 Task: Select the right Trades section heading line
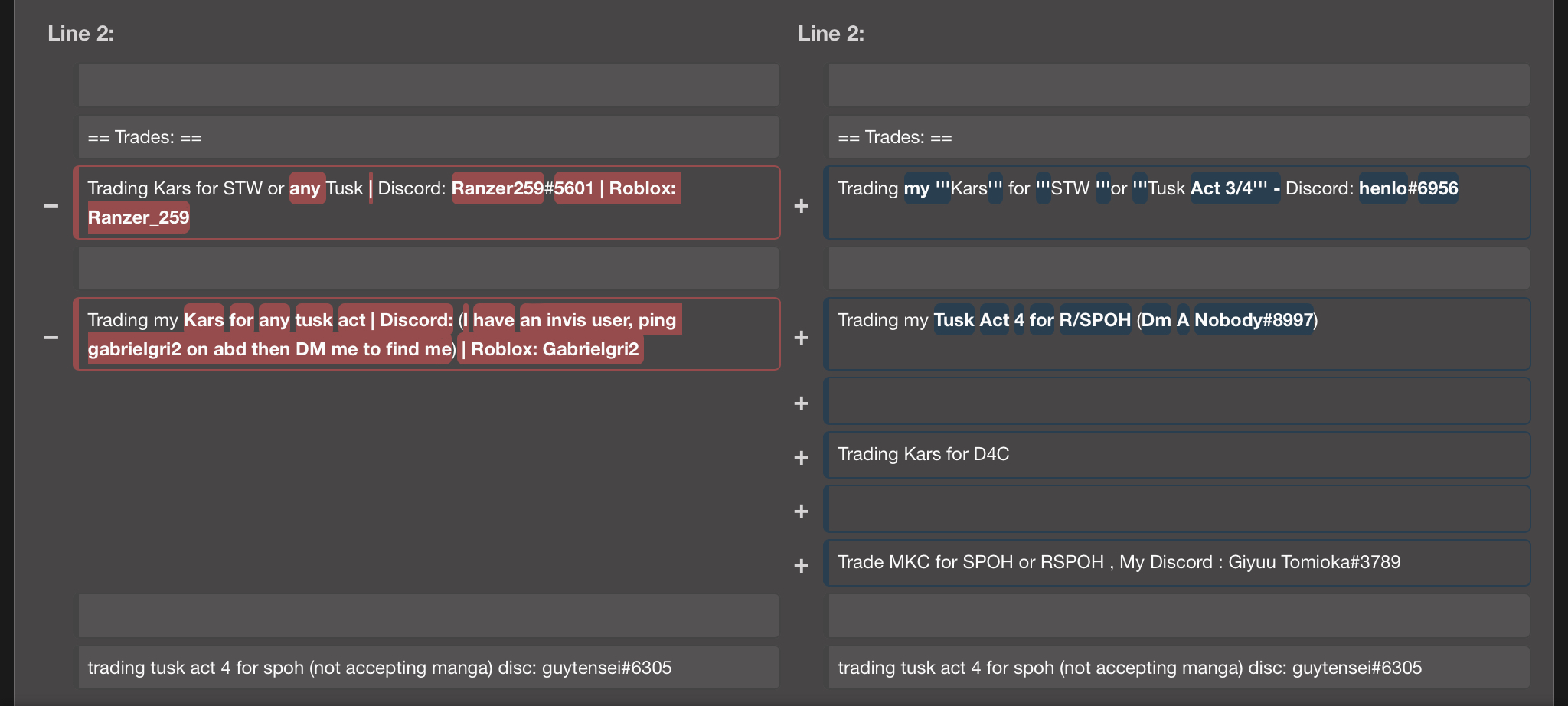coord(1179,138)
